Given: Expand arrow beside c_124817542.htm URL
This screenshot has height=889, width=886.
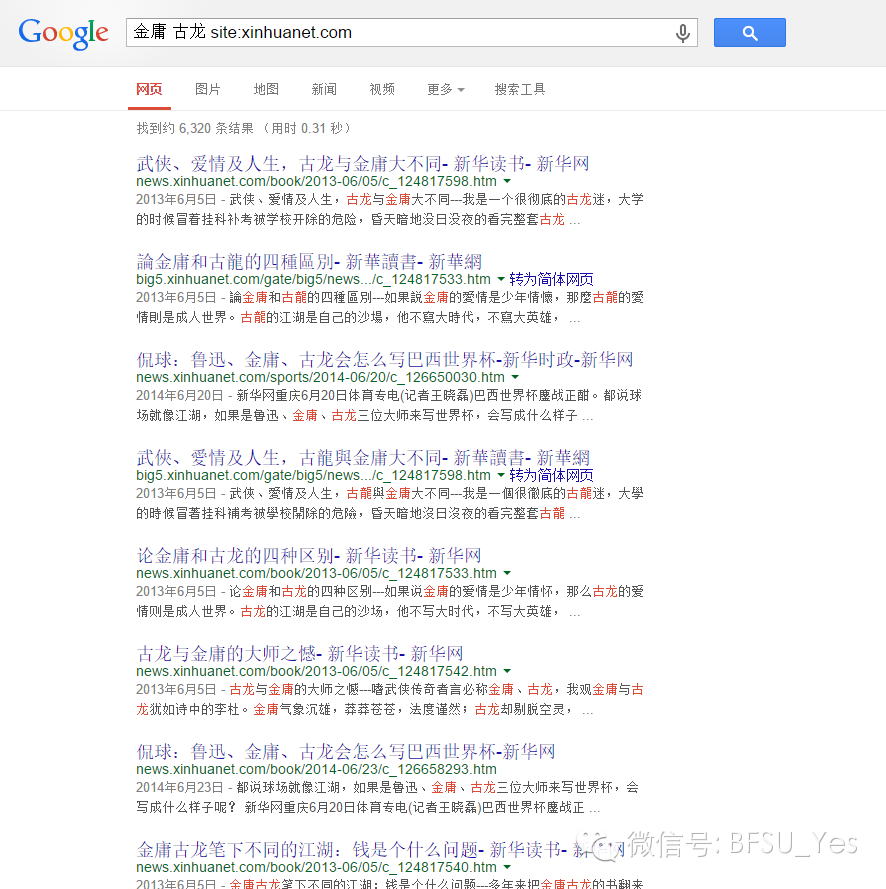Looking at the screenshot, I should click(x=507, y=671).
